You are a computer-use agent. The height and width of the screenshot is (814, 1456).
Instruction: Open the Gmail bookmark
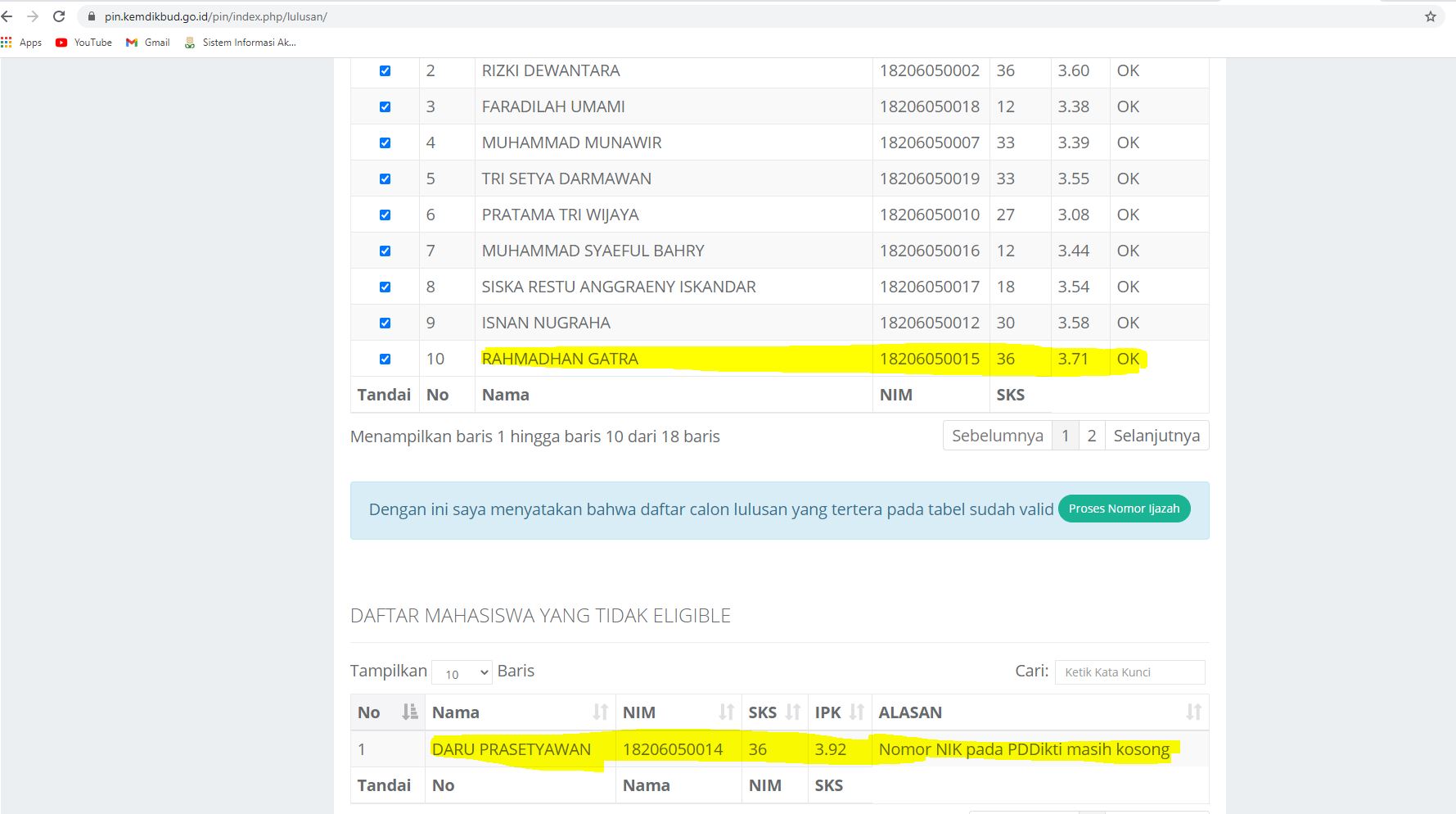pyautogui.click(x=148, y=43)
